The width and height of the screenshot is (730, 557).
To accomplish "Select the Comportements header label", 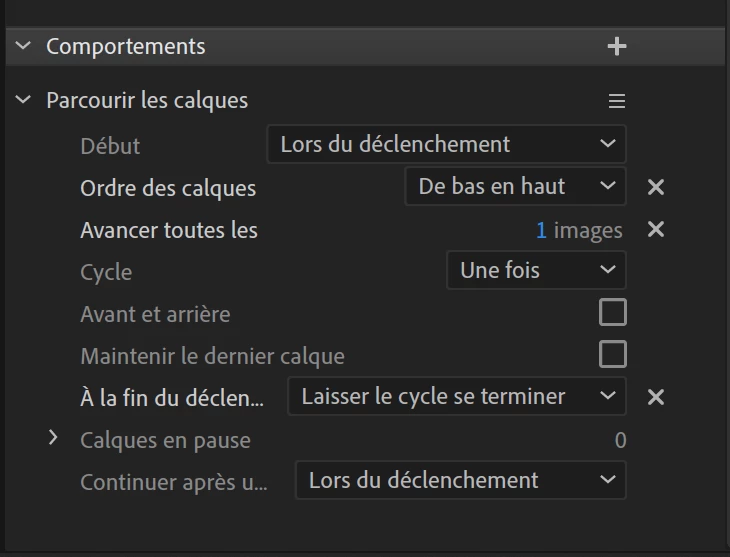I will coord(125,46).
